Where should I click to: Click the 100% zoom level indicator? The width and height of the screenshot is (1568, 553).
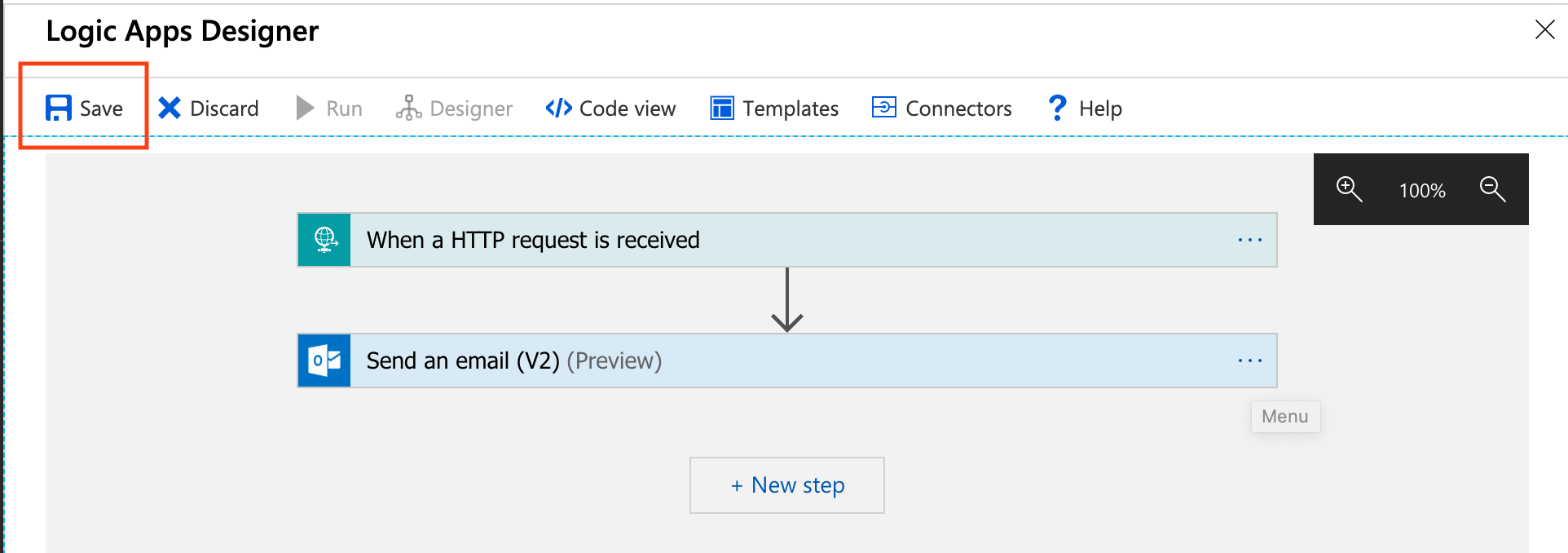1422,191
